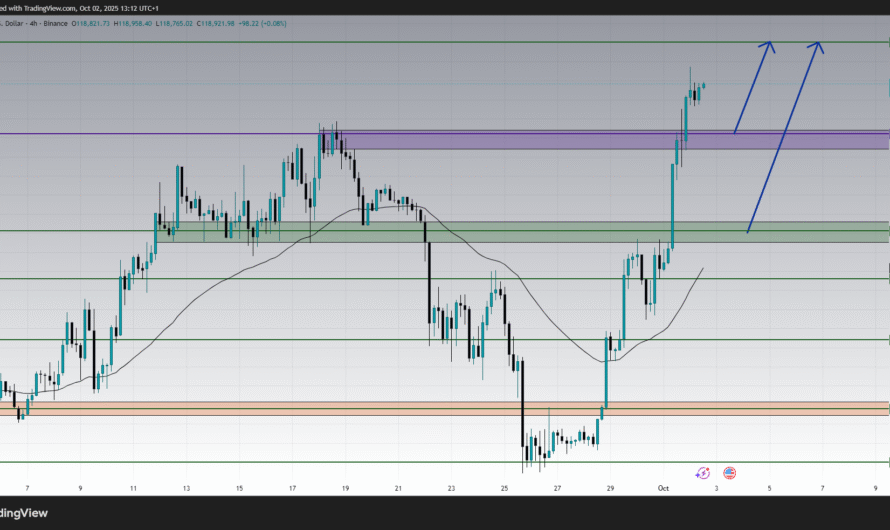Click the Oct 02, 2025 13:12 UTC+1 timestamp

pyautogui.click(x=119, y=9)
